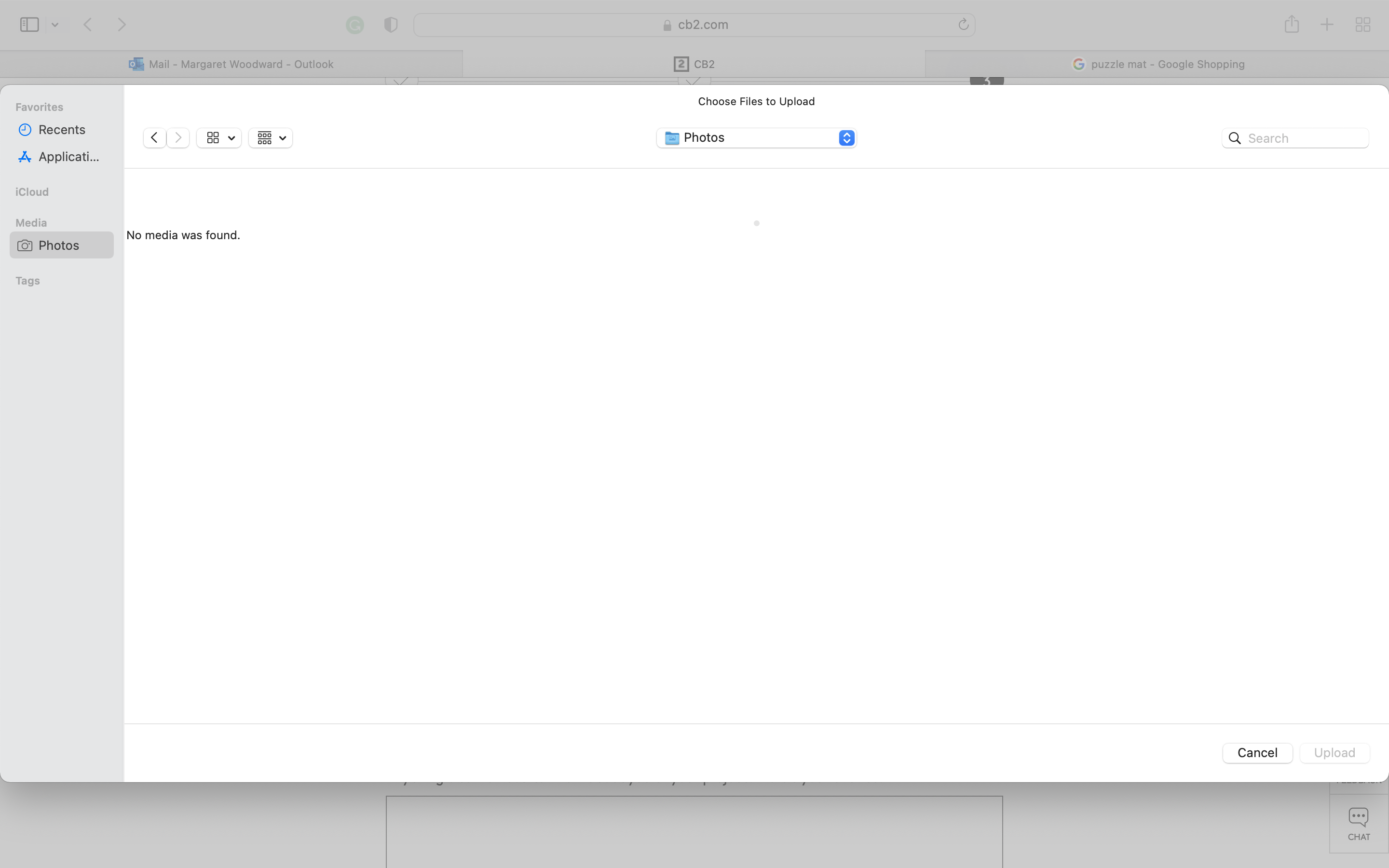The image size is (1389, 868).
Task: Click the page reload icon
Action: pyautogui.click(x=963, y=25)
